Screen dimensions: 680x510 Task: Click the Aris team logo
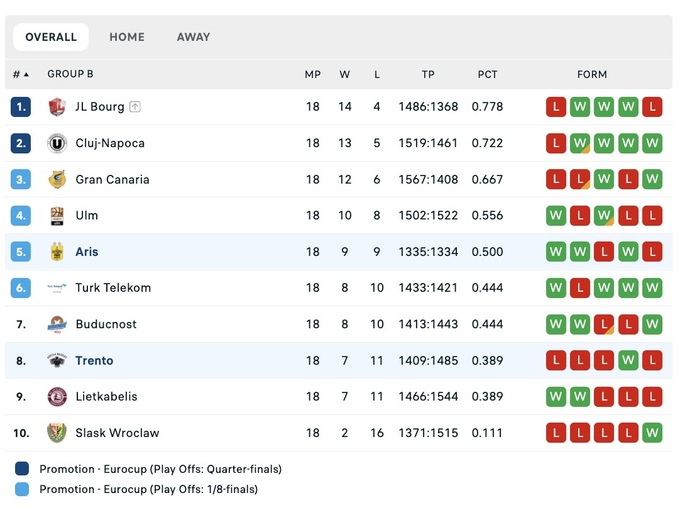57,252
